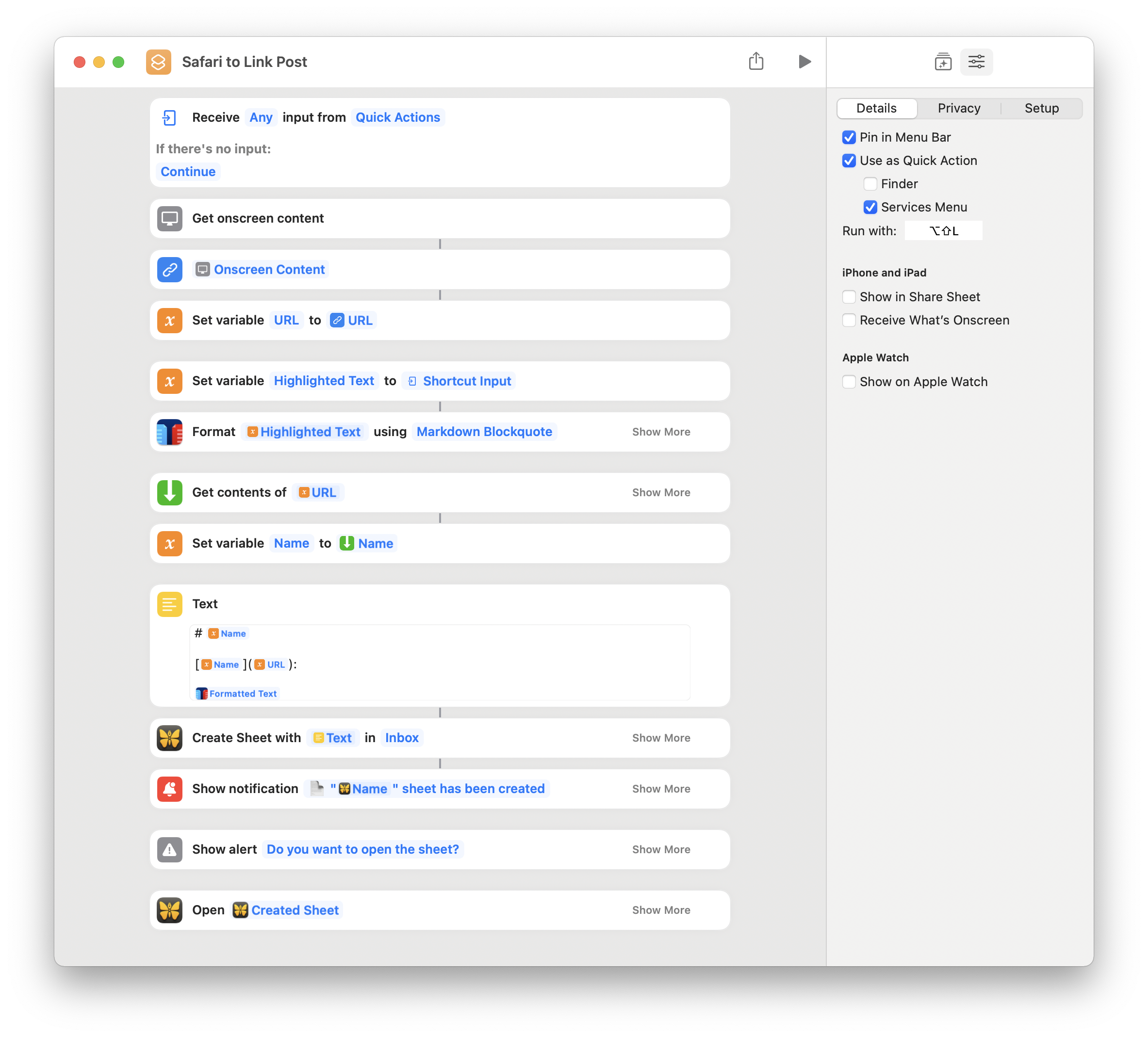Click the Created Sheet variable token
The height and width of the screenshot is (1038, 1148).
pyautogui.click(x=286, y=910)
